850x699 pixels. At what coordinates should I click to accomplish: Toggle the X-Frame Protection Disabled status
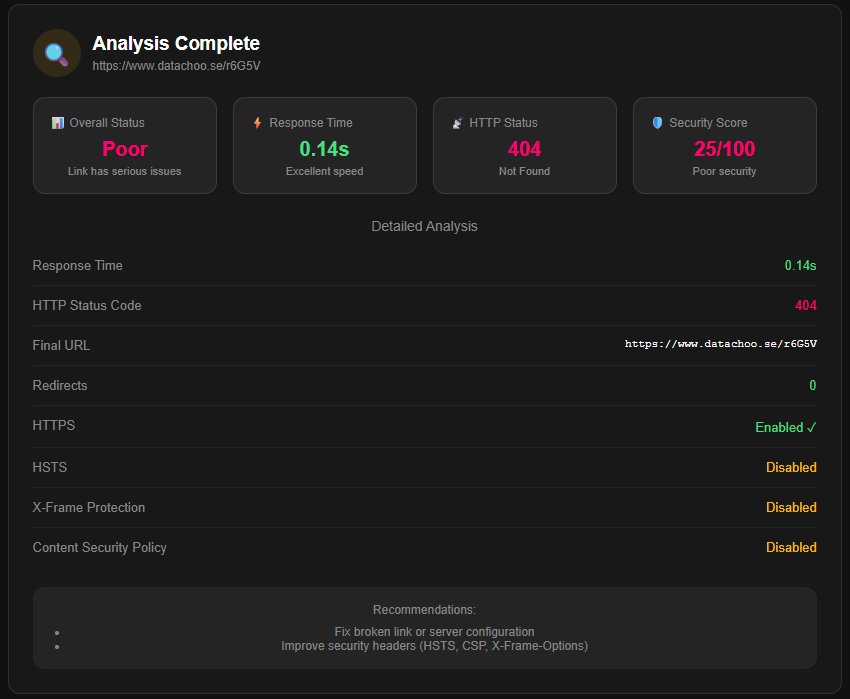791,507
